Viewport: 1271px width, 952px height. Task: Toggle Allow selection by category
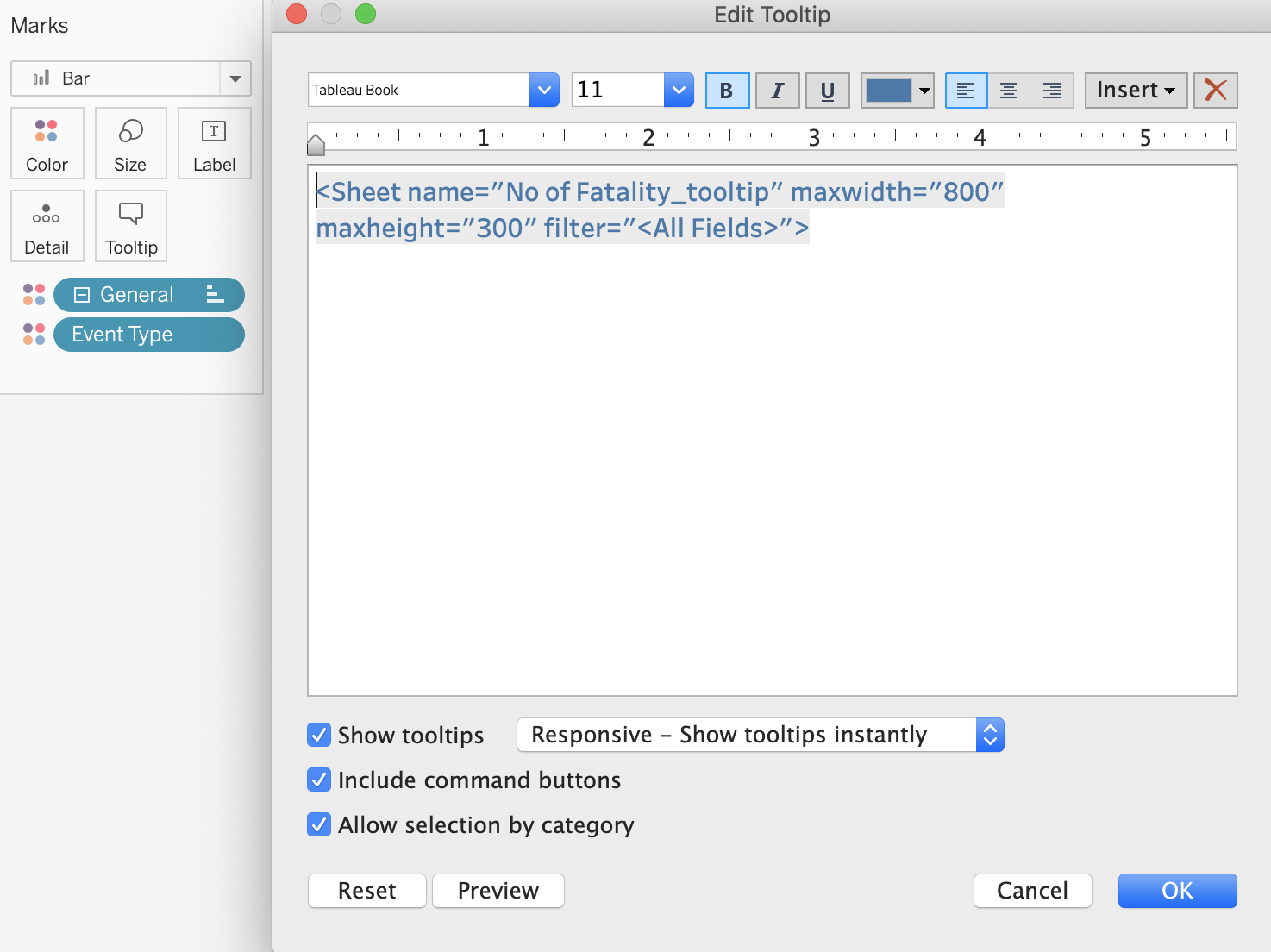(319, 824)
